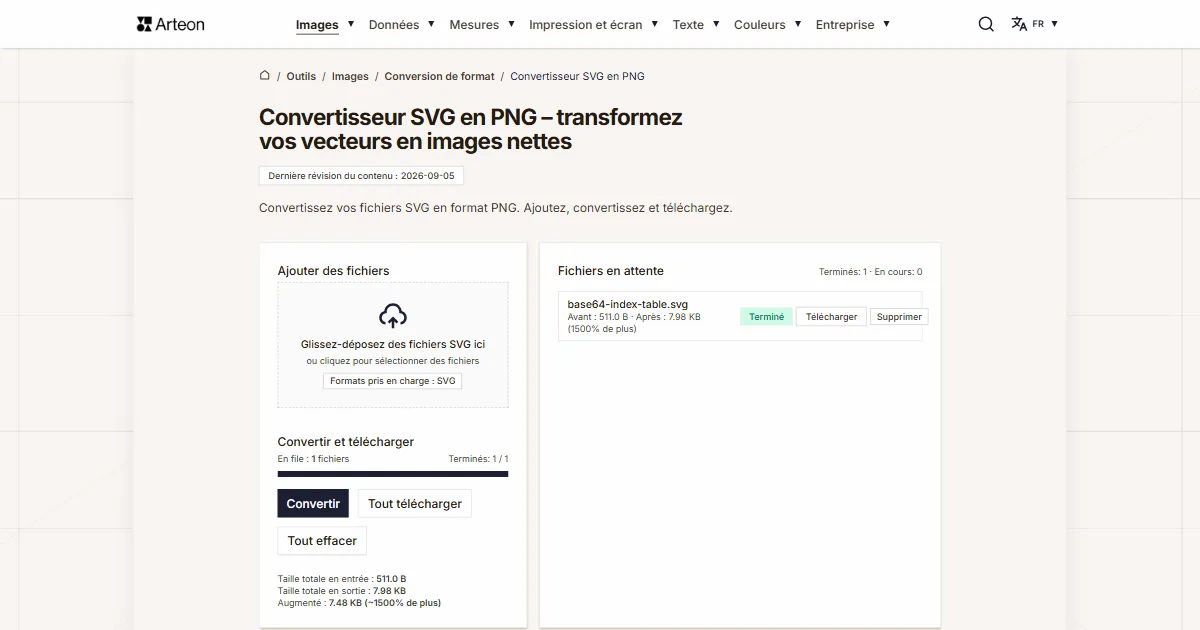
Task: Expand the arrow next to Mesures
Action: (x=511, y=24)
